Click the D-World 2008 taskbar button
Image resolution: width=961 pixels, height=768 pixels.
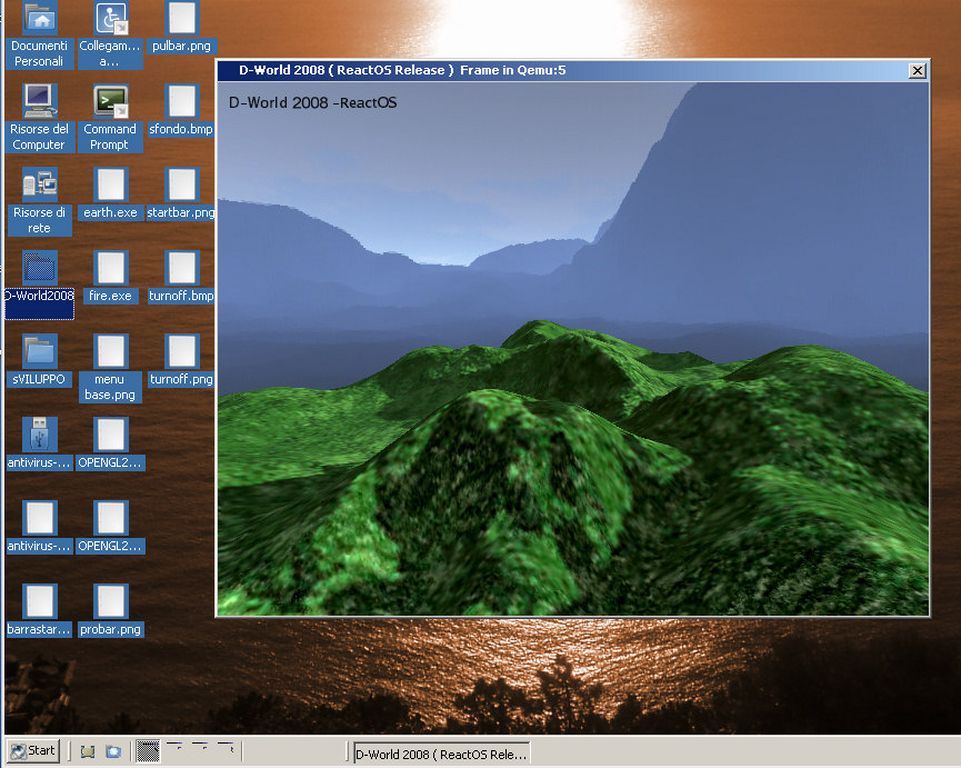440,754
